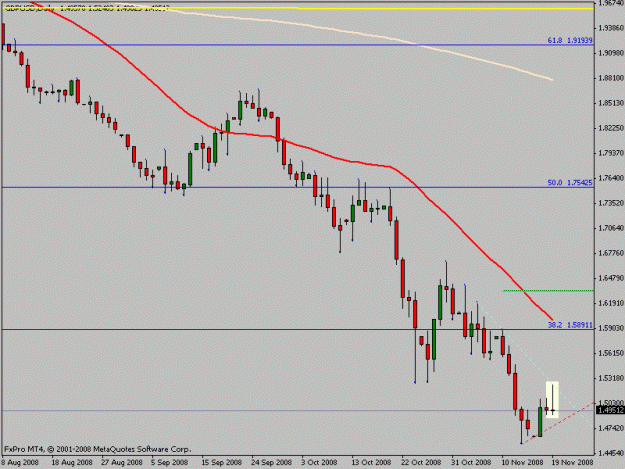Click the 1.93860 price axis label
625x469 pixels.
point(611,28)
